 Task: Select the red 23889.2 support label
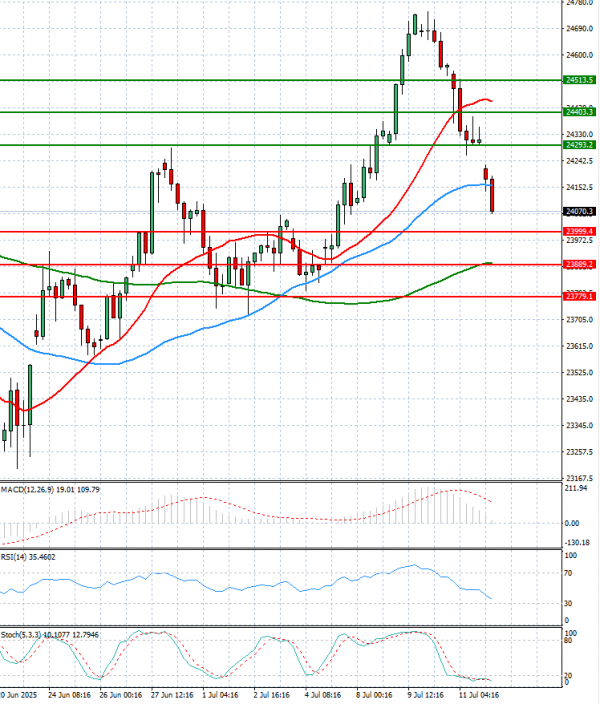579,264
